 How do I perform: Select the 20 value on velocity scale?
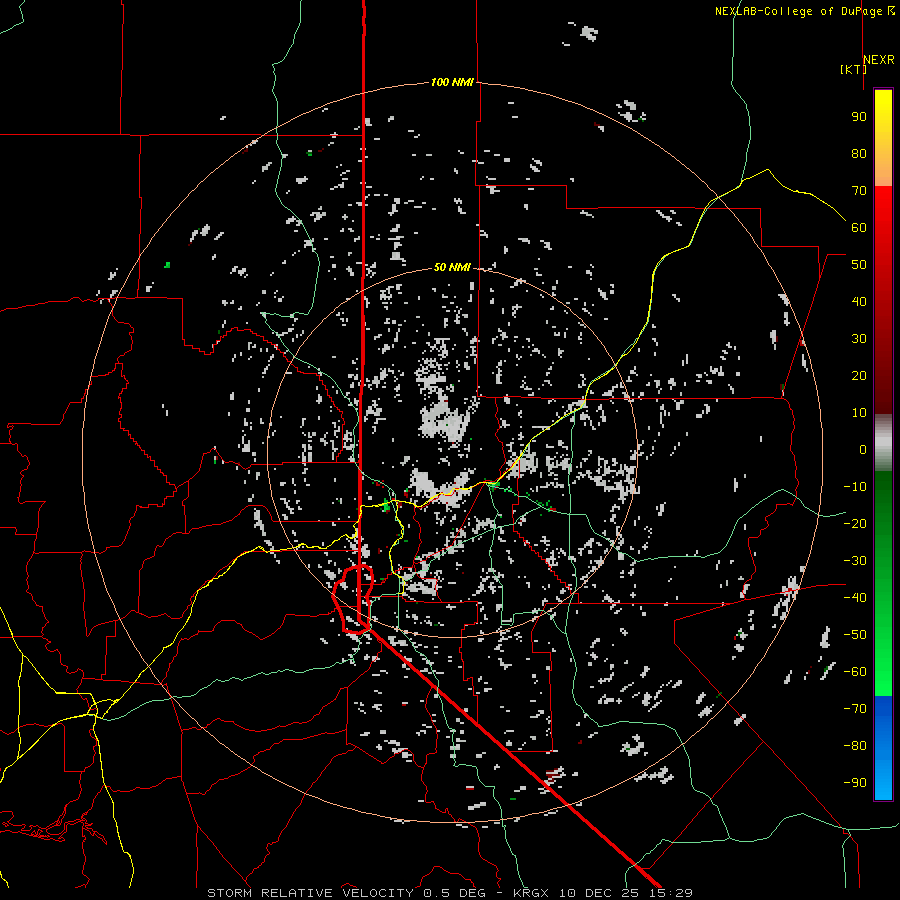(x=859, y=375)
